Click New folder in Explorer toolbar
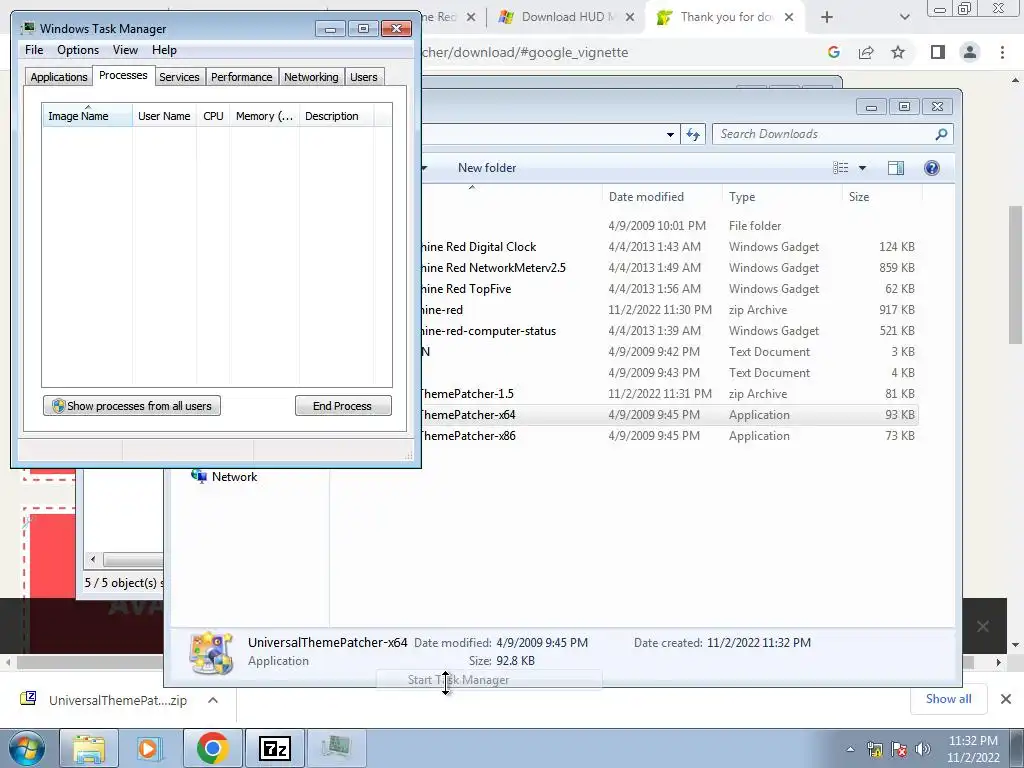Image resolution: width=1024 pixels, height=768 pixels. [487, 168]
